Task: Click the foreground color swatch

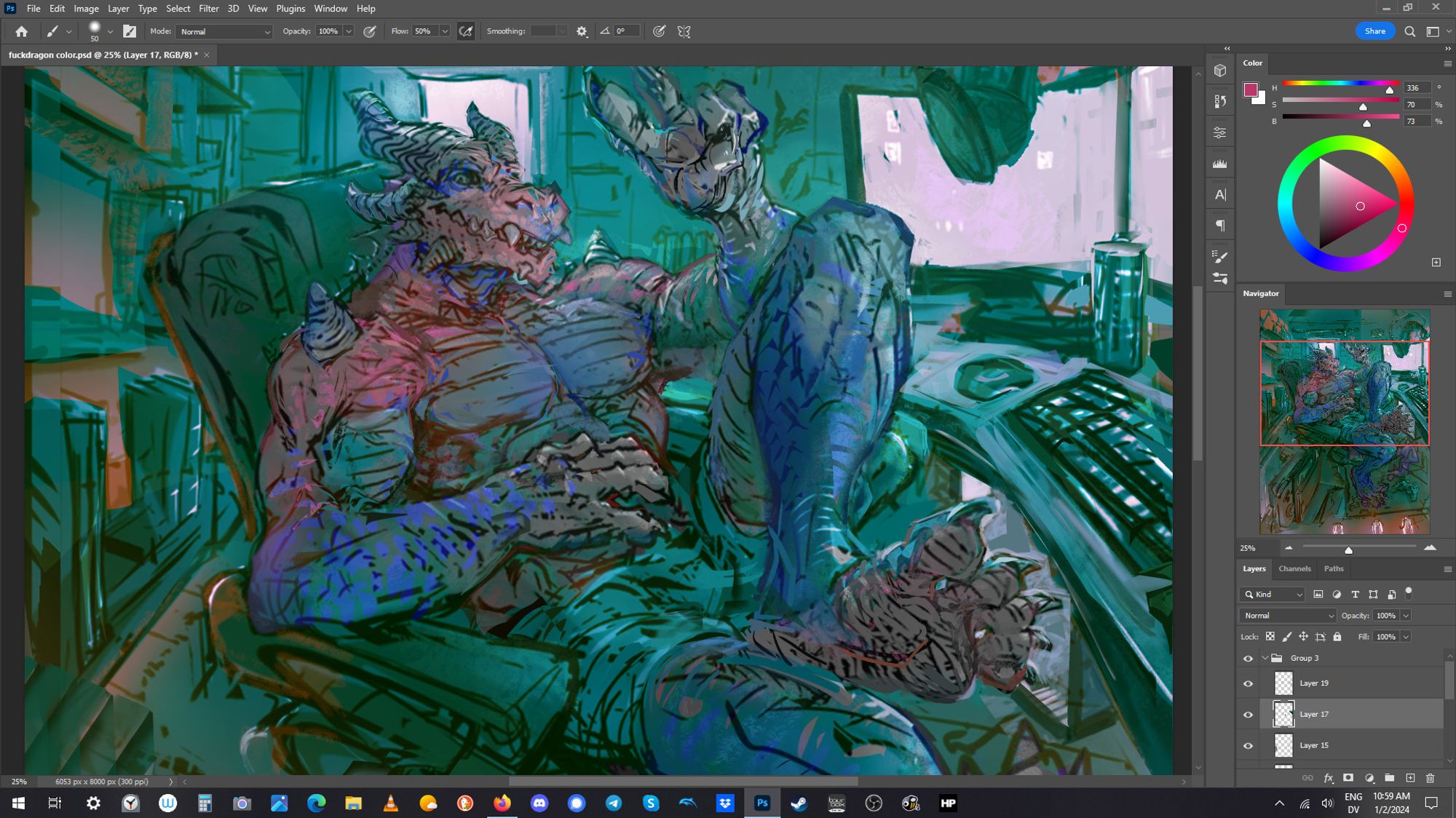Action: [1251, 90]
